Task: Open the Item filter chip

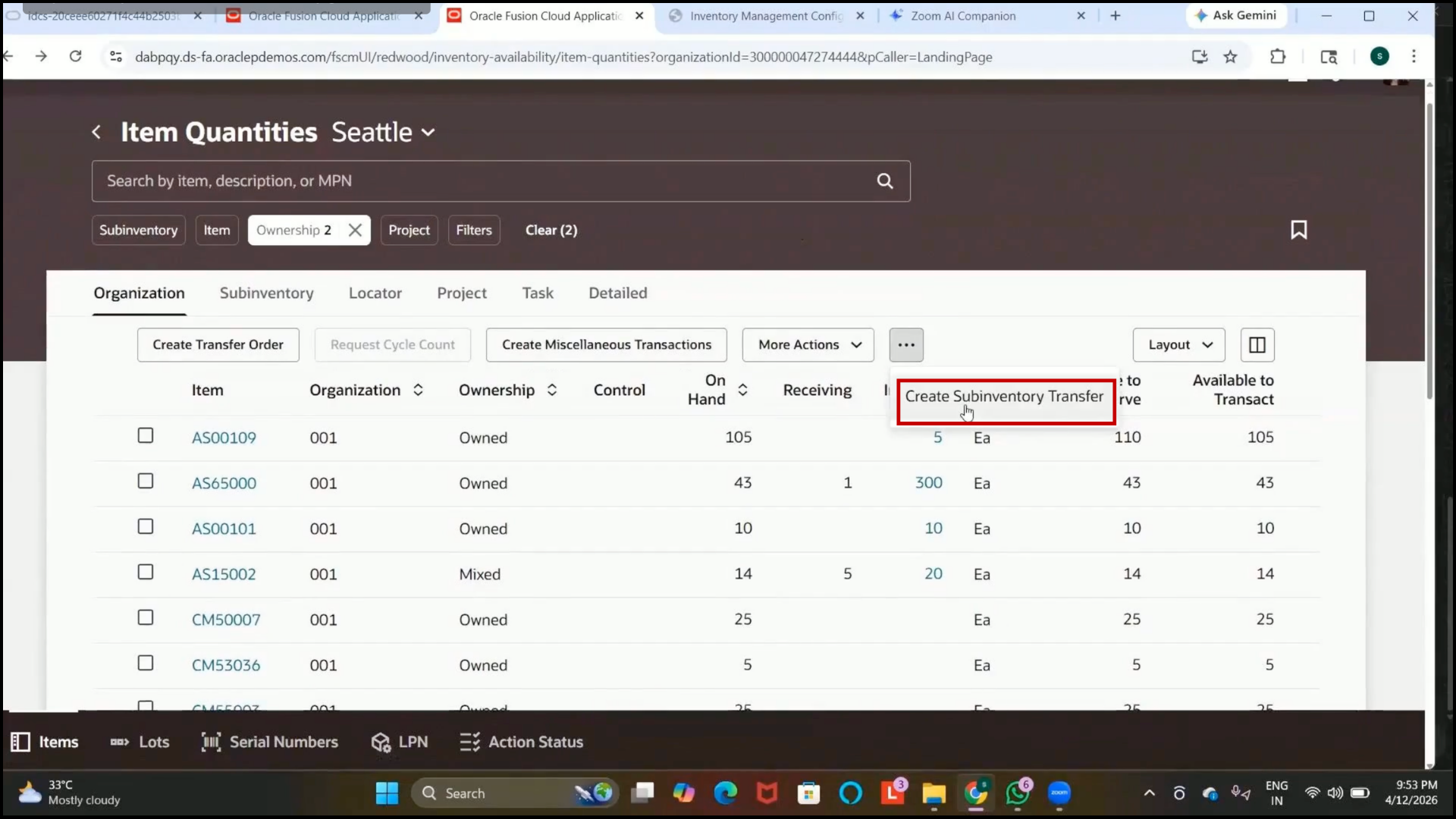Action: (x=217, y=230)
